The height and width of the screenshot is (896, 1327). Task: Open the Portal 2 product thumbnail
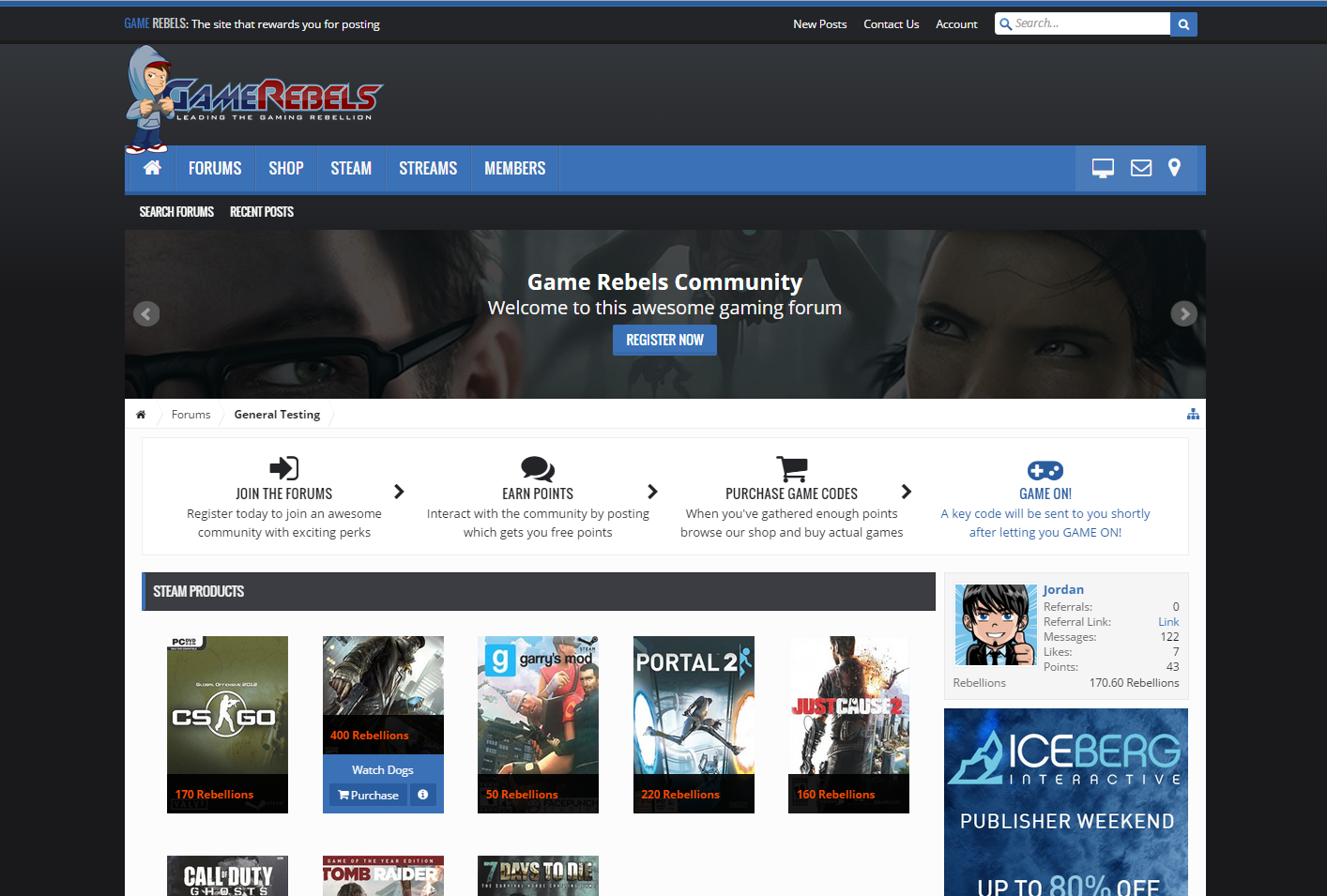[694, 724]
